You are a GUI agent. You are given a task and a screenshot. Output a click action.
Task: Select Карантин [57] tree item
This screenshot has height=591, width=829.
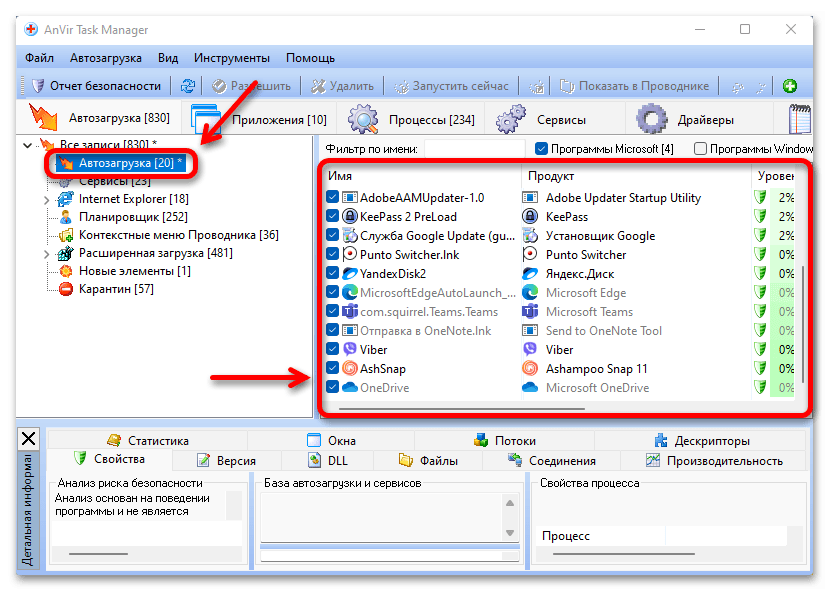(x=116, y=289)
